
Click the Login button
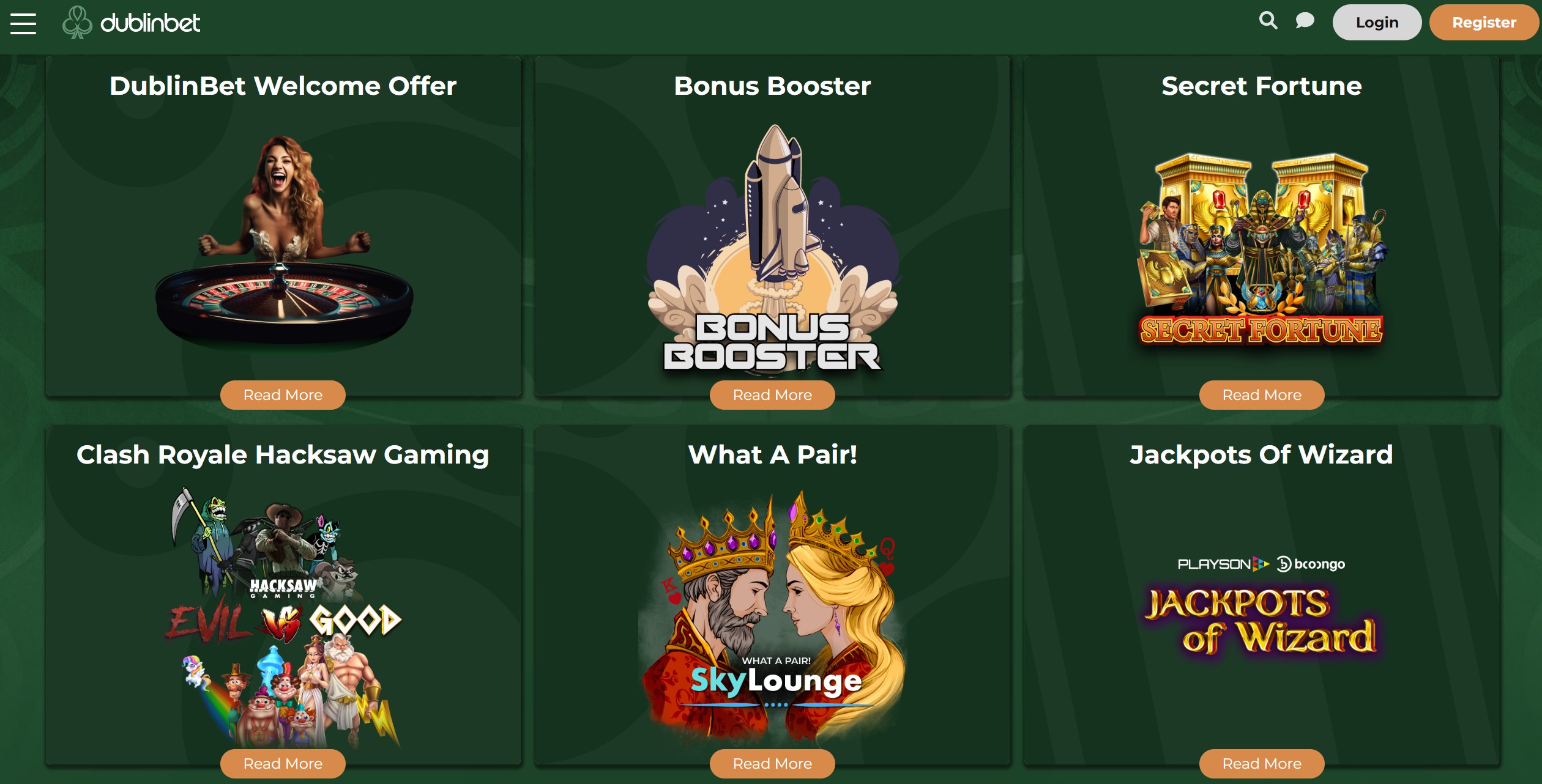point(1377,23)
